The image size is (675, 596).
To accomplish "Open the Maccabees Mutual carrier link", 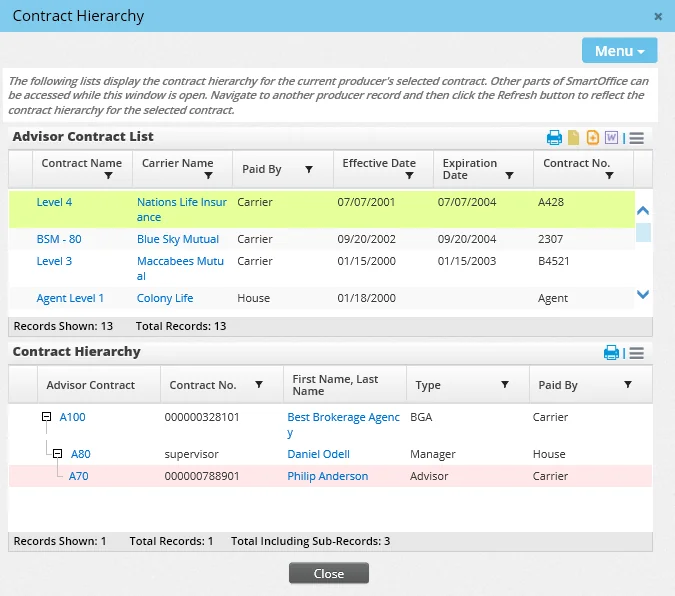I will (x=180, y=268).
